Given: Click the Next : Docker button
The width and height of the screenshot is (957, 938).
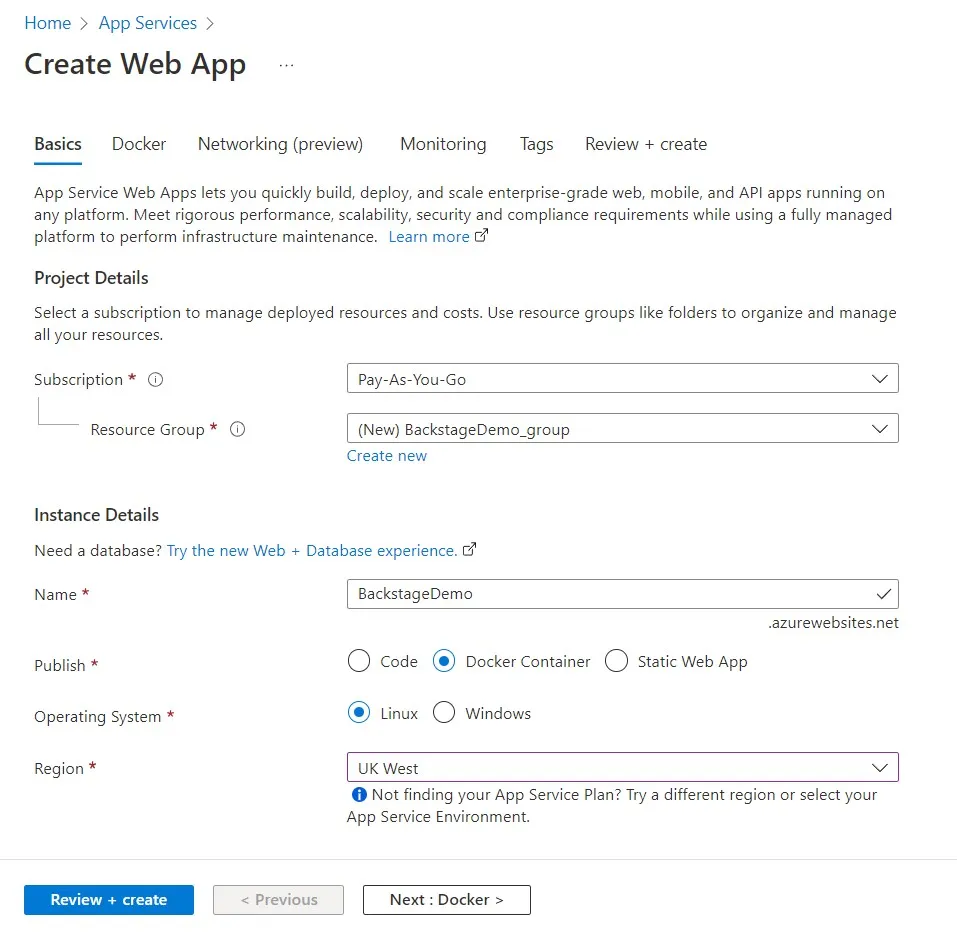Looking at the screenshot, I should (447, 900).
